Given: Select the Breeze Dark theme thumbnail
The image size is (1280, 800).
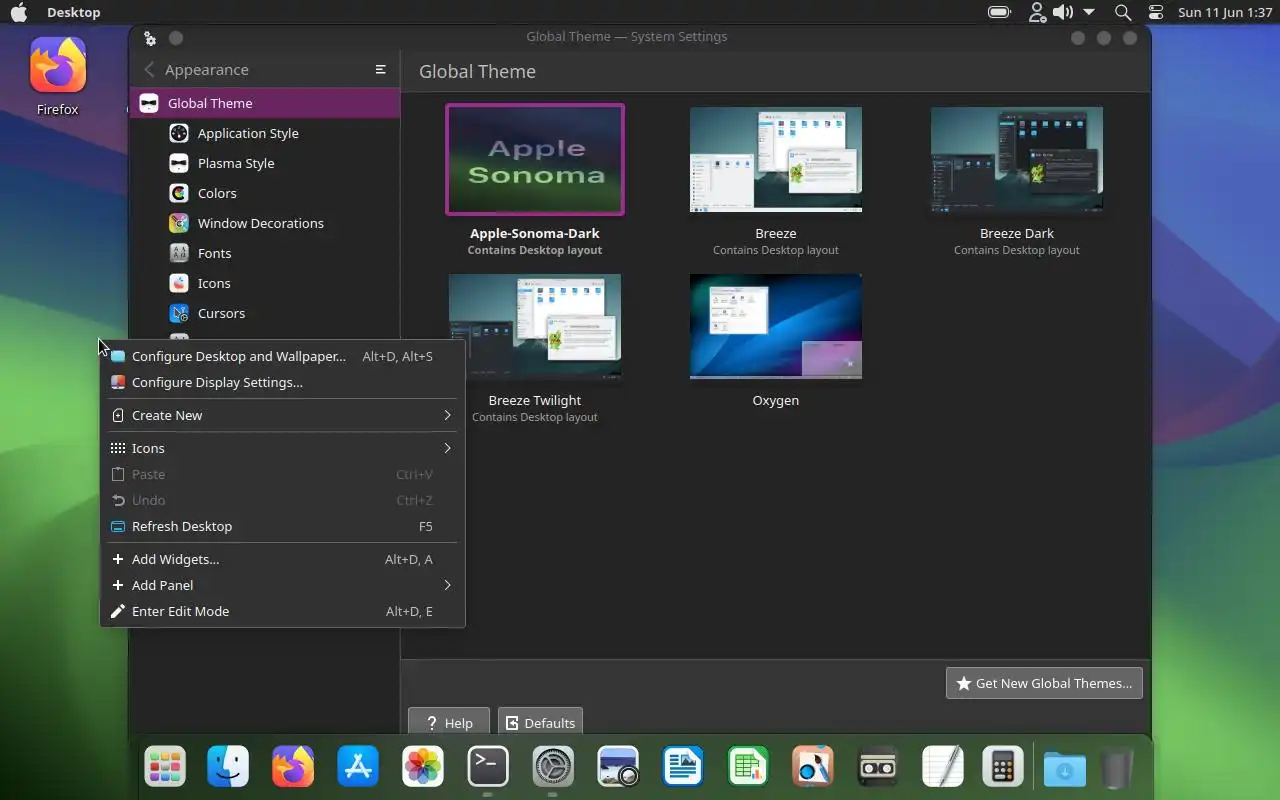Looking at the screenshot, I should click(1017, 160).
